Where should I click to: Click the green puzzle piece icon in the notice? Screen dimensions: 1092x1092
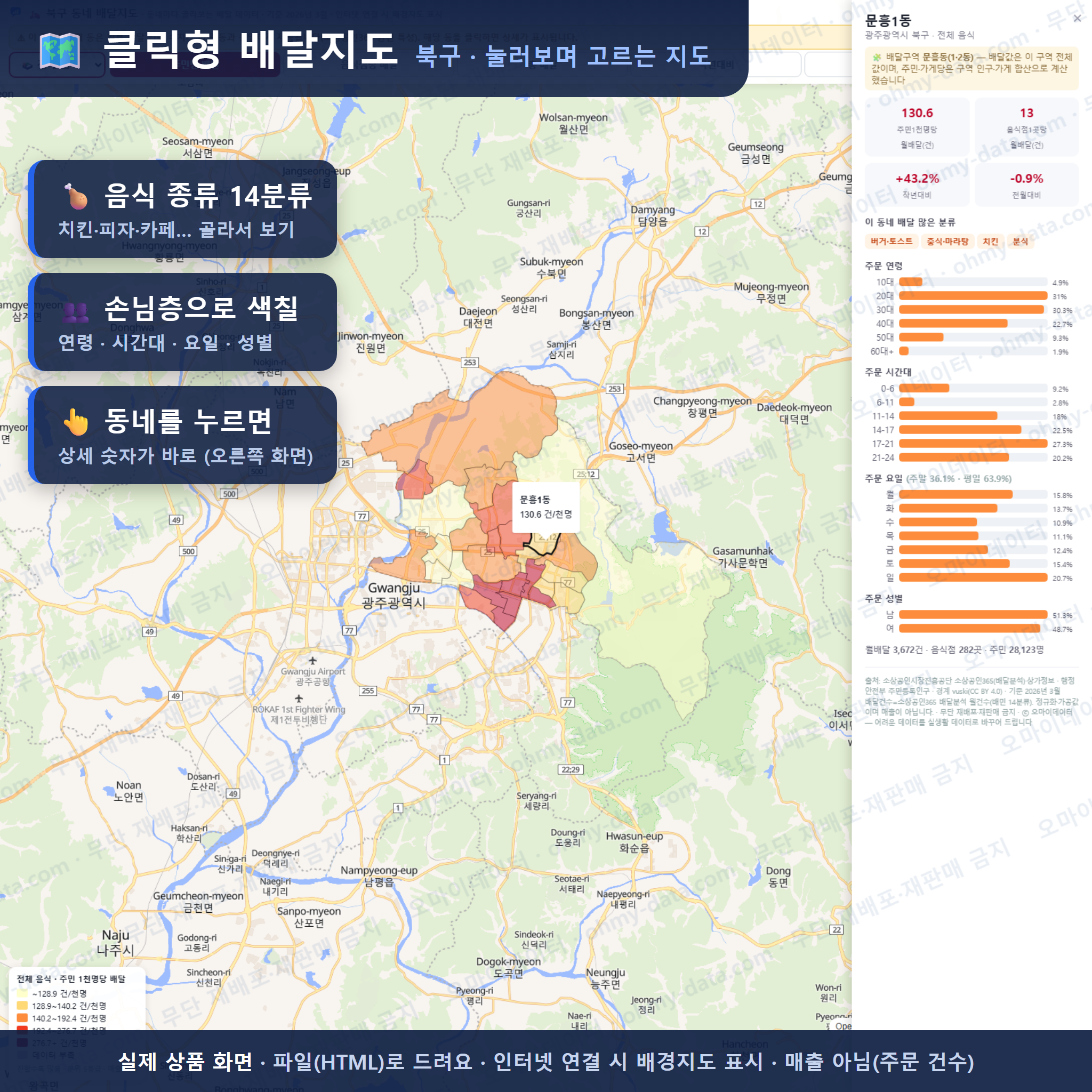point(877,57)
